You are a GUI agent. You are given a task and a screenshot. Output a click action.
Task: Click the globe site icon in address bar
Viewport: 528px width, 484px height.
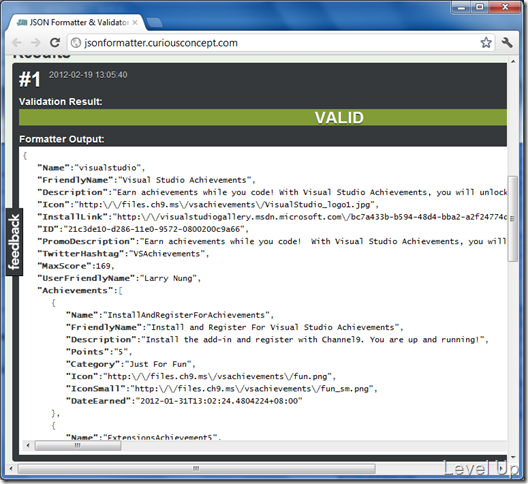[x=76, y=43]
